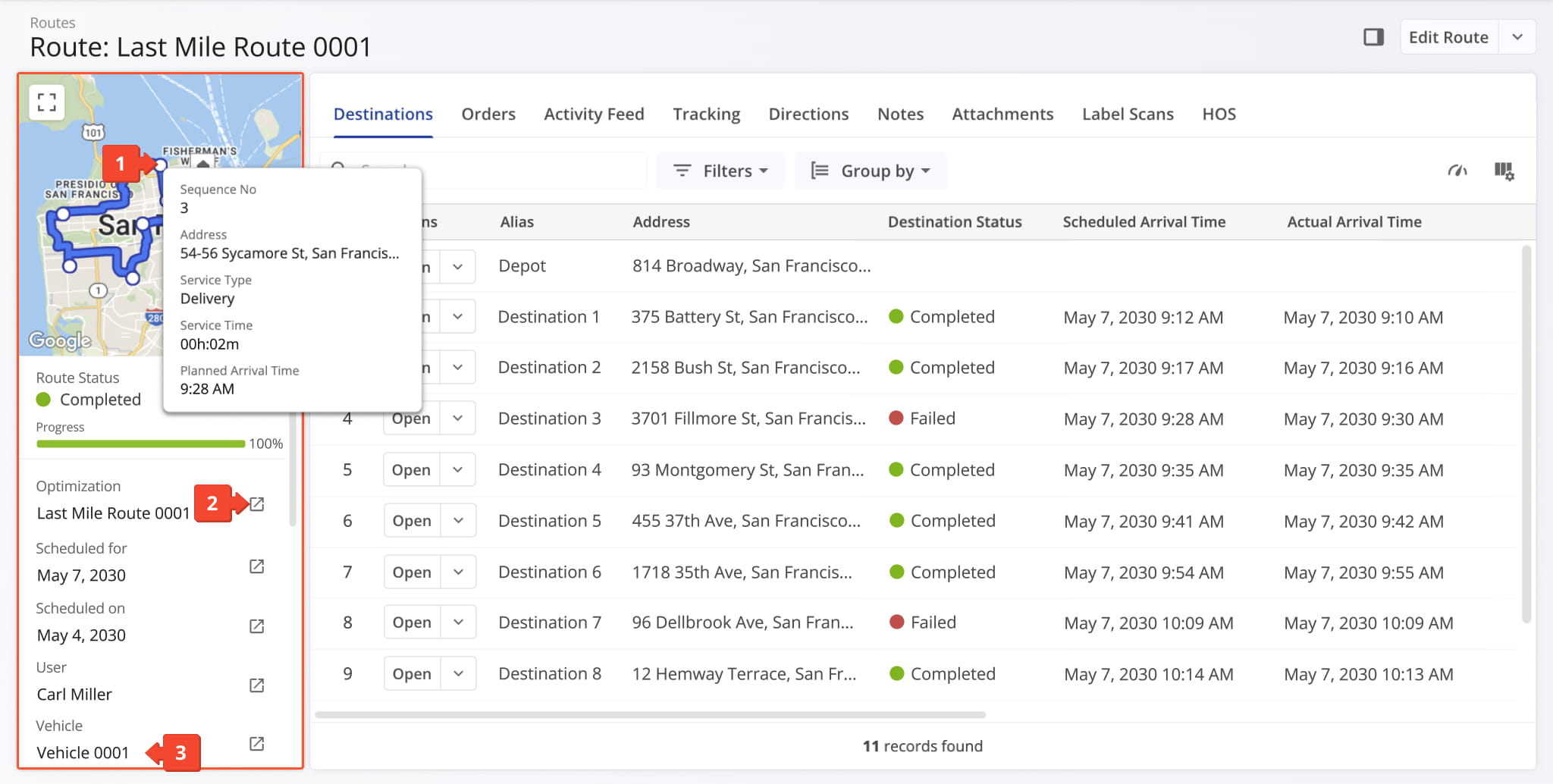
Task: Expand the map to fullscreen
Action: [47, 102]
